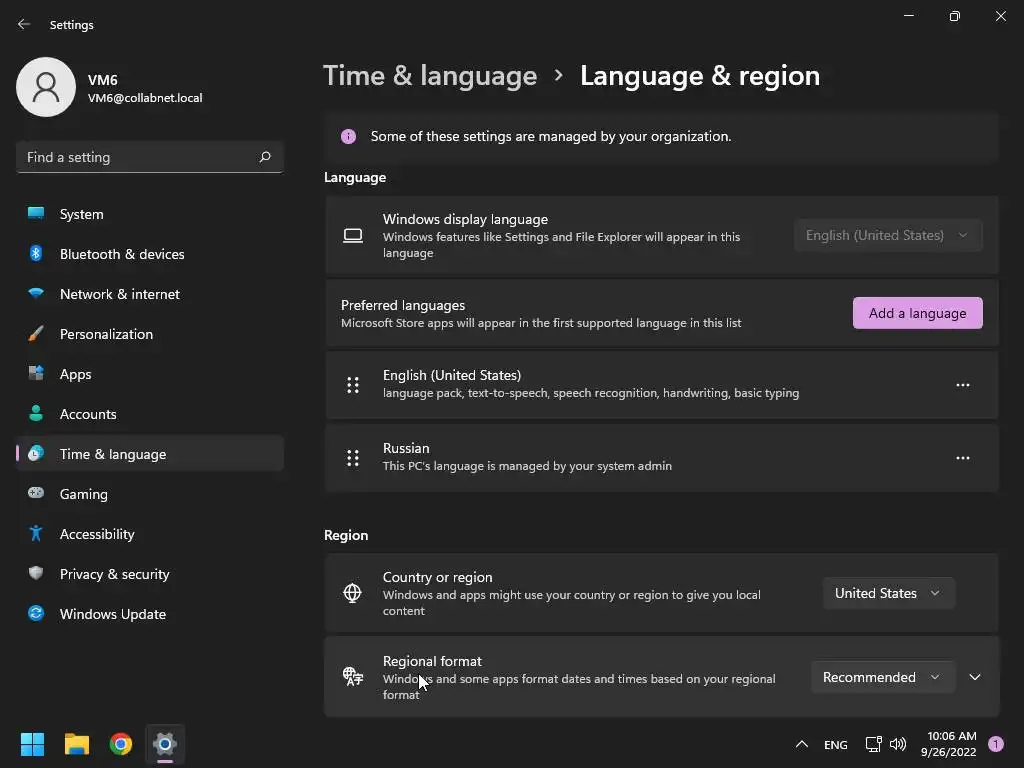Click the Gaming controller icon
Screen dimensions: 1024x768
pos(36,493)
